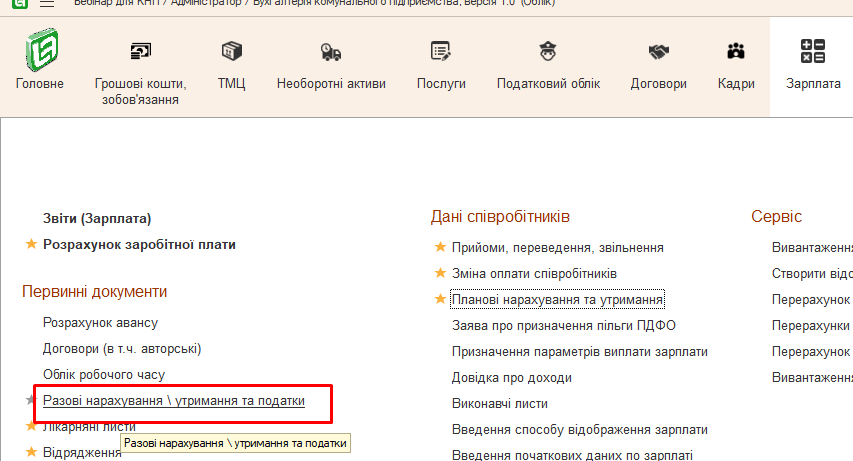Viewport: 853px width, 461px height.
Task: Toggle favorite star beside Зміна оплати співробітників
Action: tap(439, 273)
